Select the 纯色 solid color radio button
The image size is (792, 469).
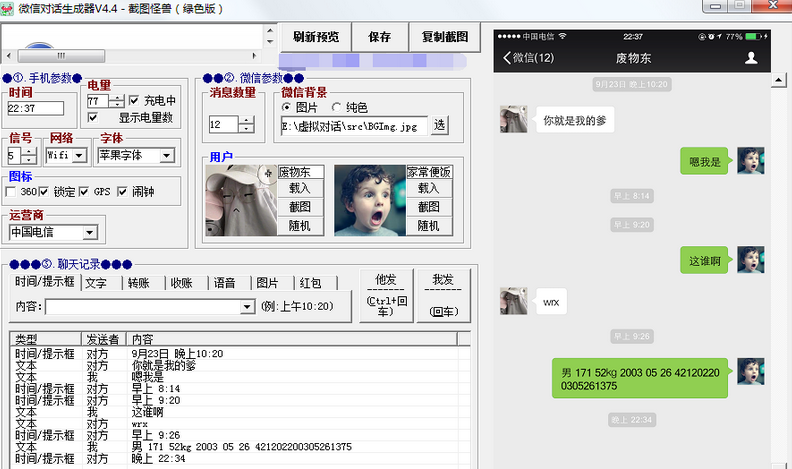point(336,108)
